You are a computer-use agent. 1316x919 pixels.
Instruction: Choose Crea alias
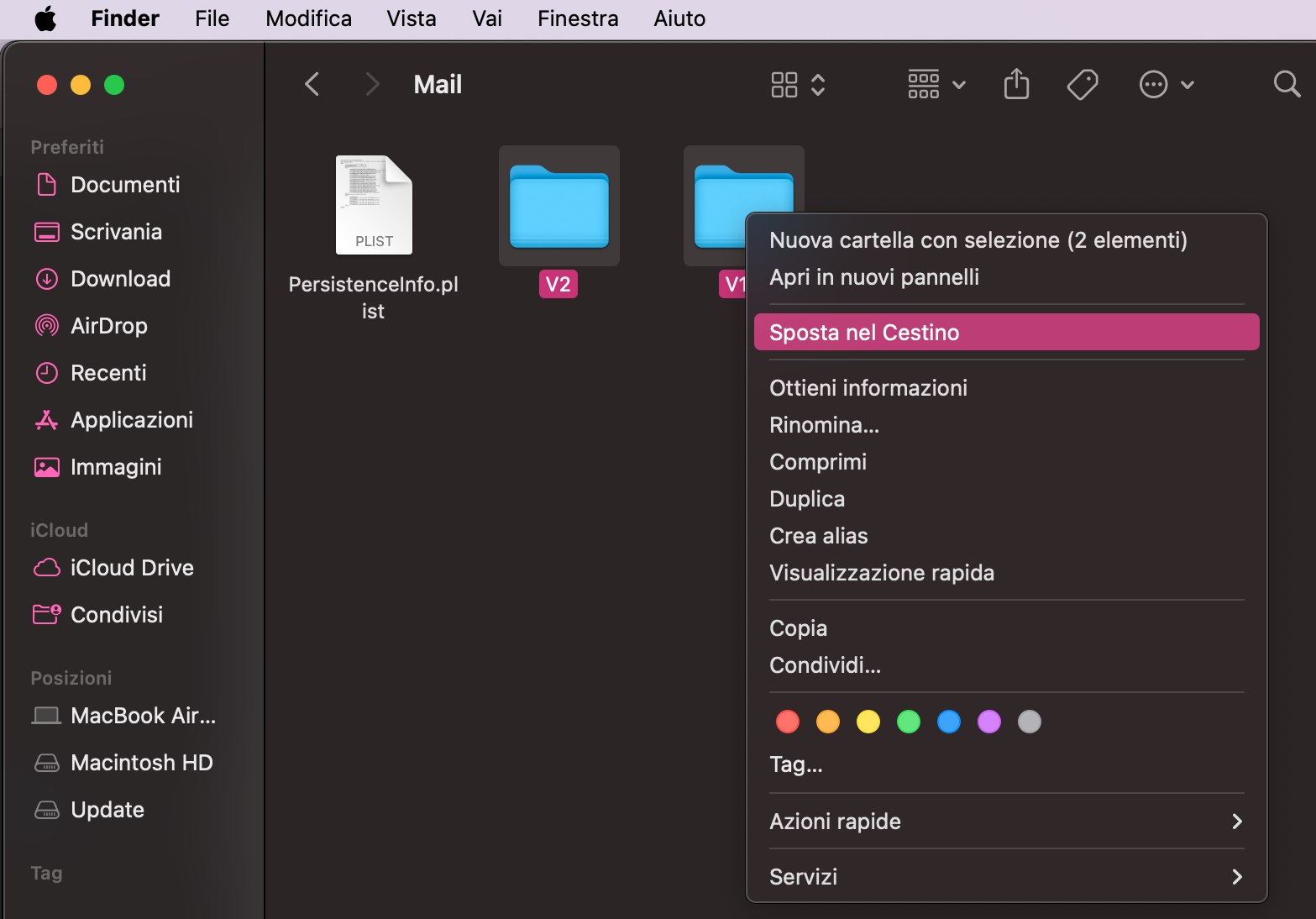(1006, 536)
